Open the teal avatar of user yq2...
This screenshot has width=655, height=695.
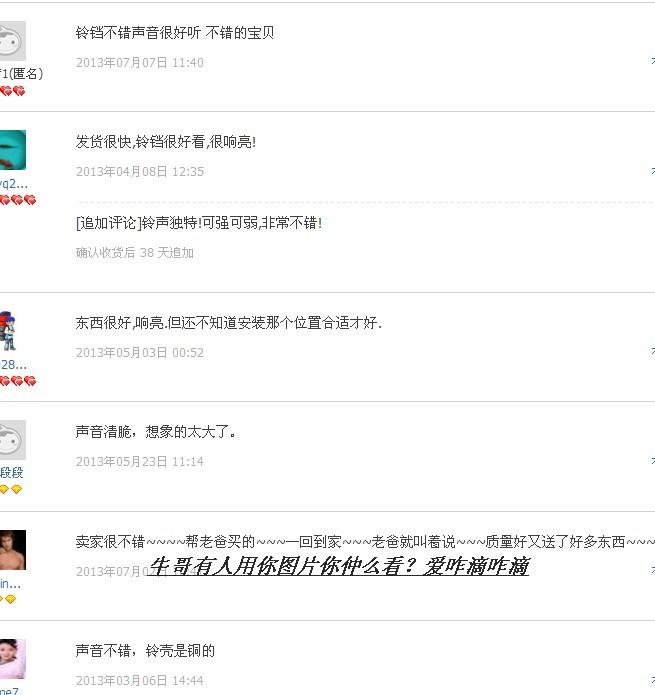point(13,150)
